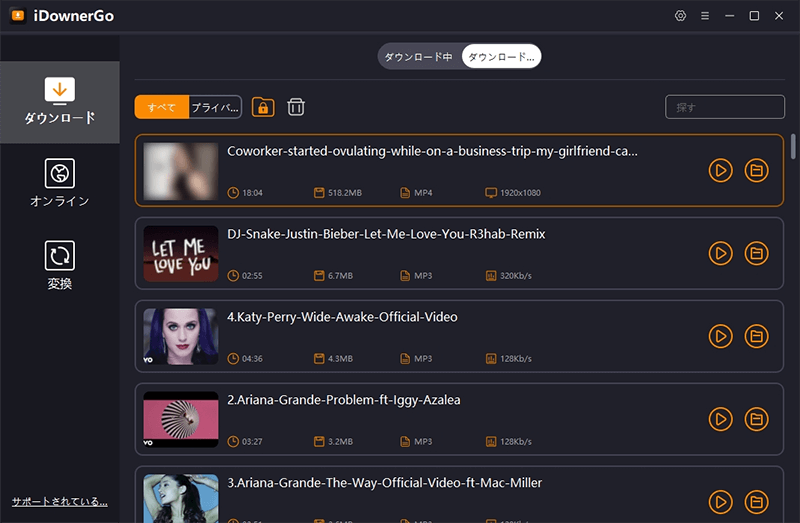The image size is (800, 523).
Task: Open folder for Ariana-Grande Problem
Action: (x=756, y=419)
